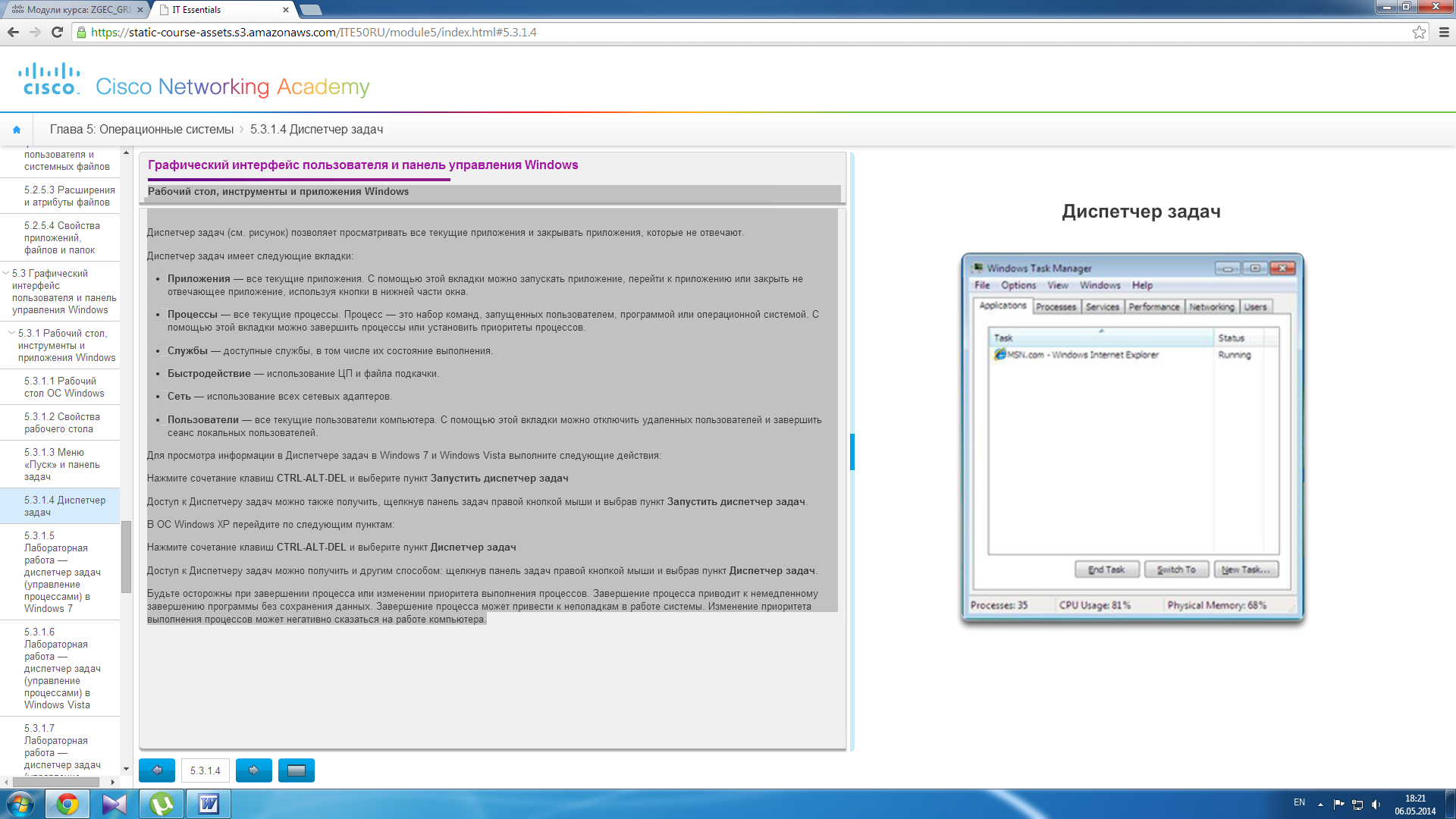Click the course home icon
This screenshot has width=1456, height=819.
click(x=17, y=130)
